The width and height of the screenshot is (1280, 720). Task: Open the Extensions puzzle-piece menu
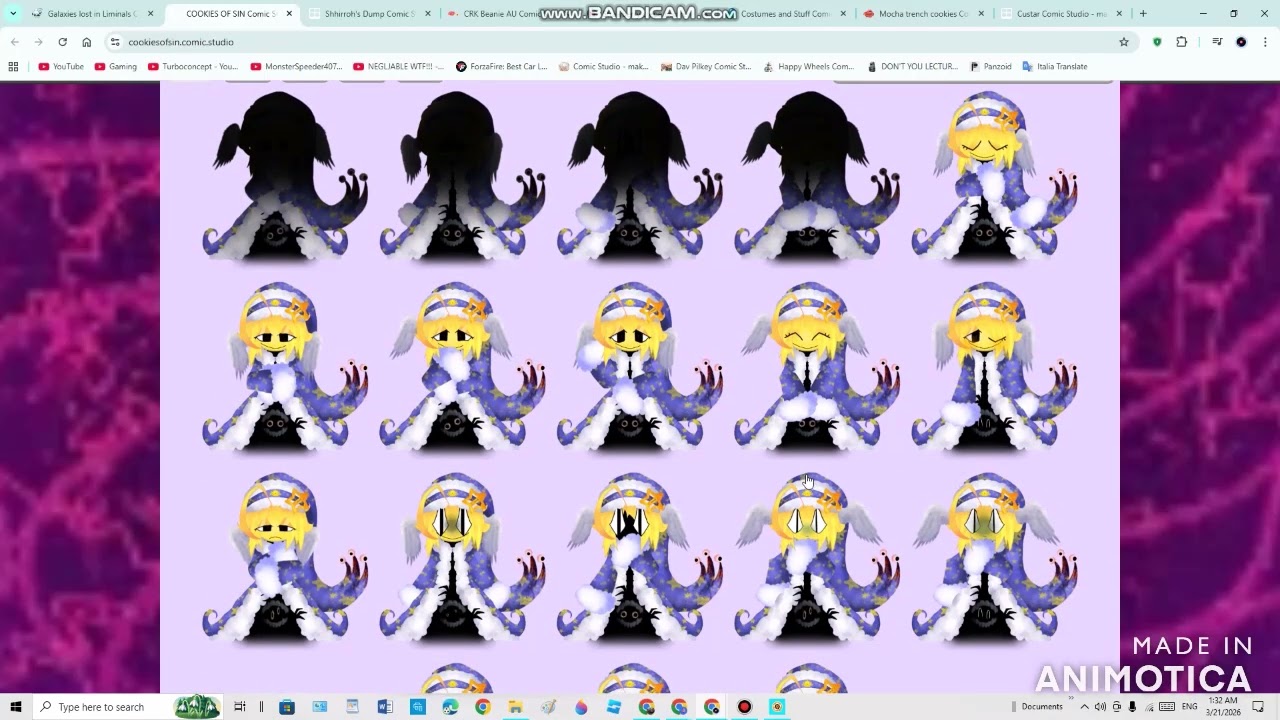click(x=1182, y=42)
